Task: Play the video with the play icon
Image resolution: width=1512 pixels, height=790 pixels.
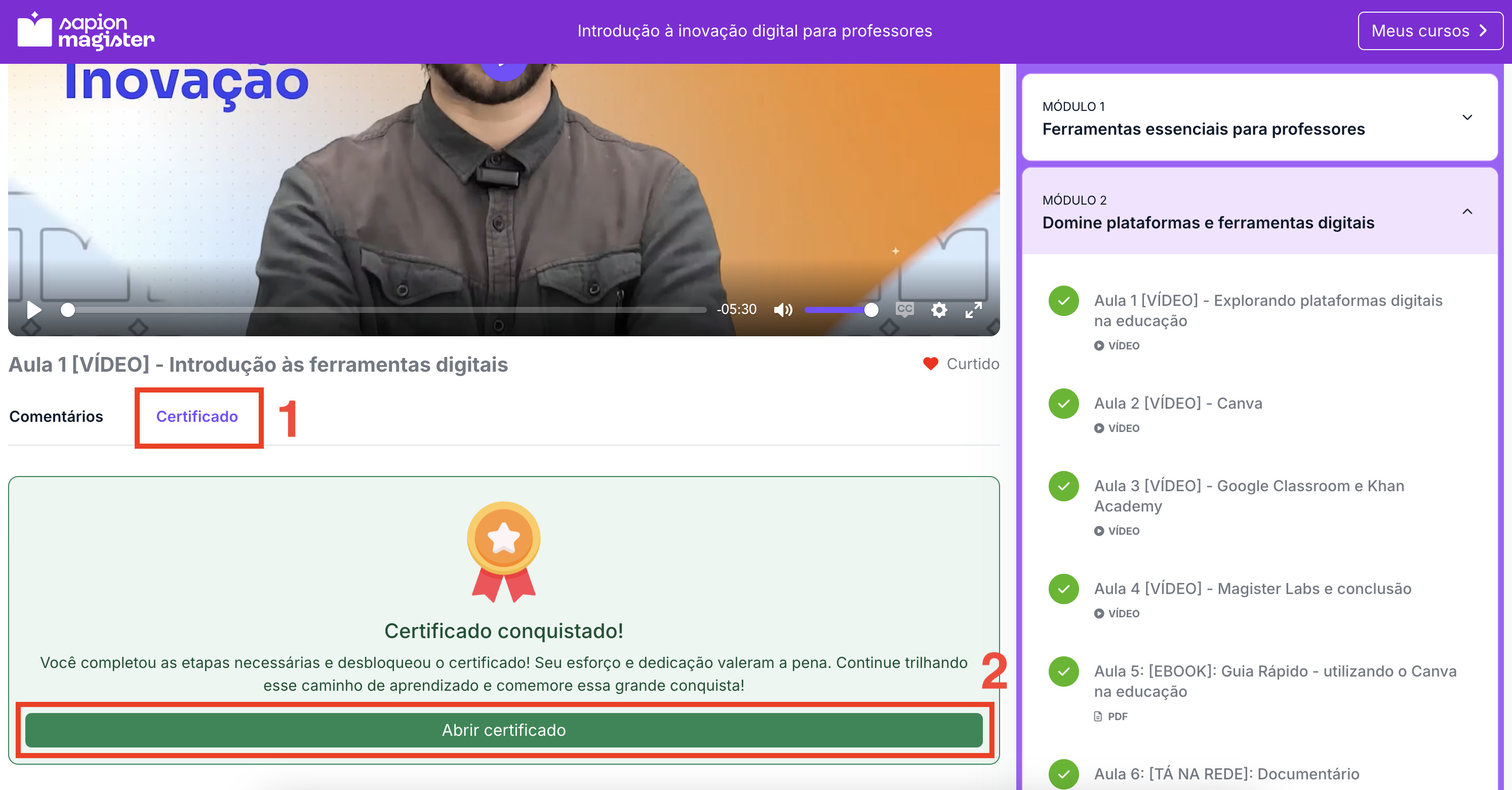Action: tap(34, 309)
